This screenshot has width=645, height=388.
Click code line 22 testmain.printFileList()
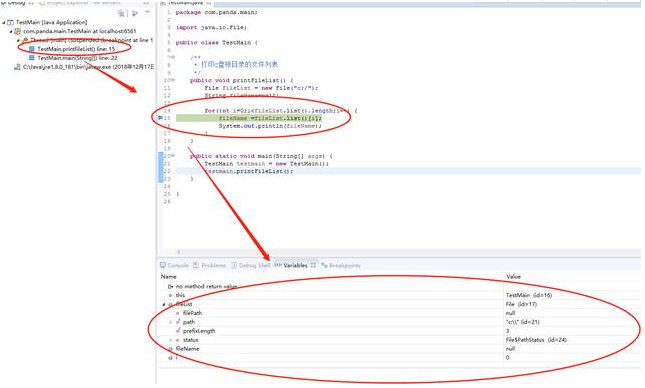coord(248,171)
